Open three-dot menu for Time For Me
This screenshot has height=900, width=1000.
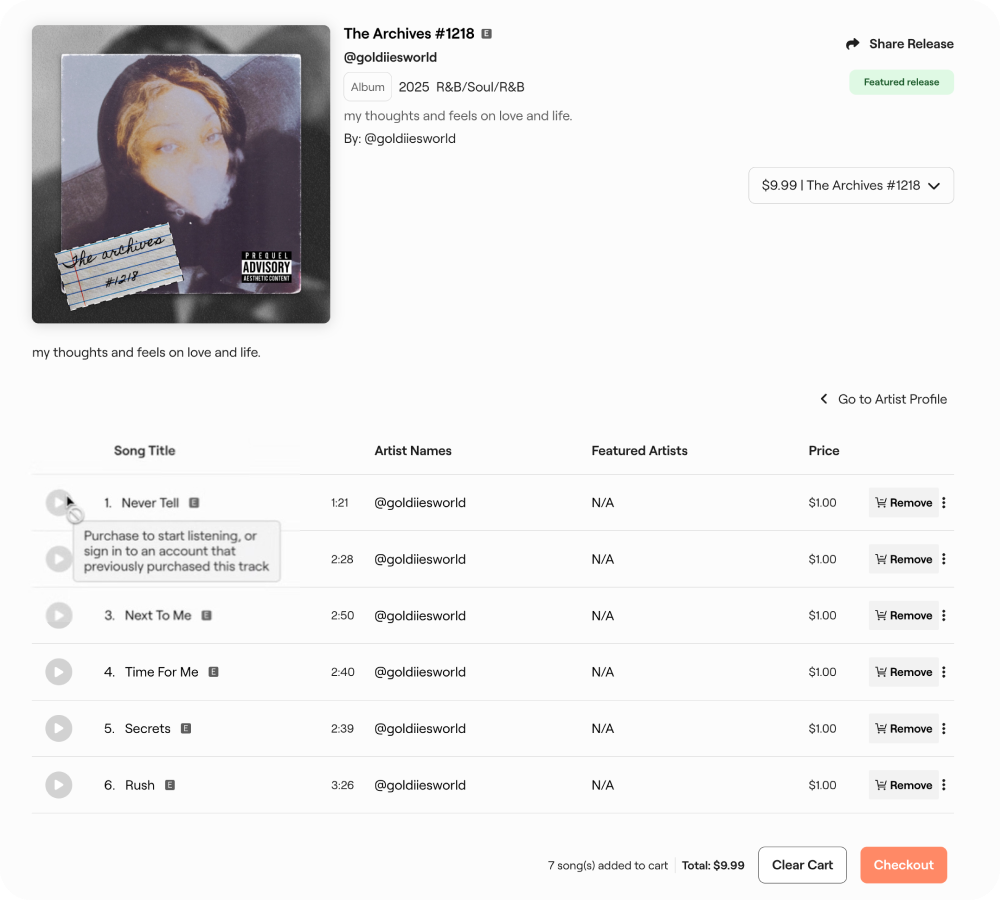[944, 672]
